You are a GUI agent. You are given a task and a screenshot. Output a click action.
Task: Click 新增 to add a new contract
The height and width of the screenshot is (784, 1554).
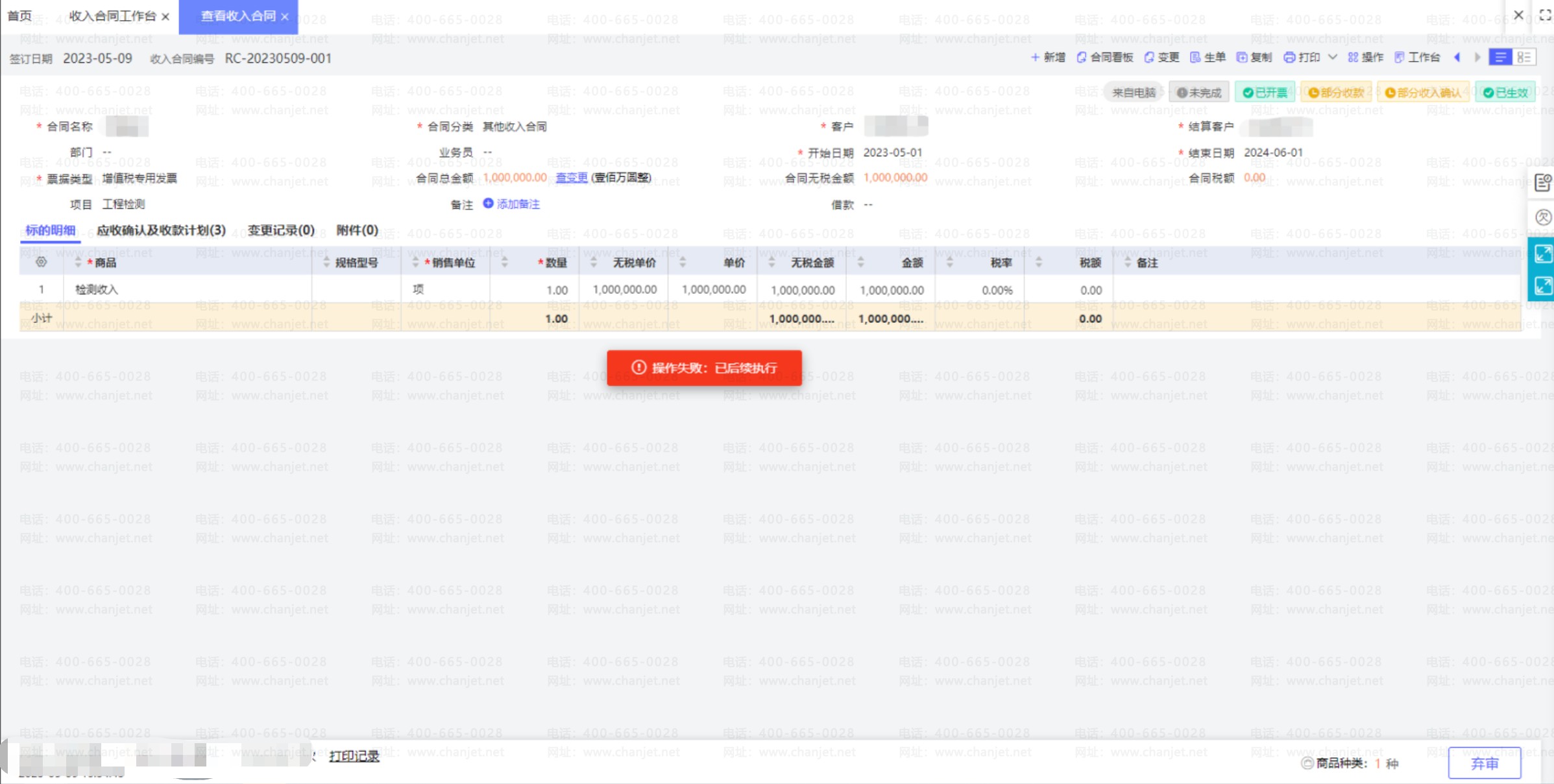point(1048,58)
